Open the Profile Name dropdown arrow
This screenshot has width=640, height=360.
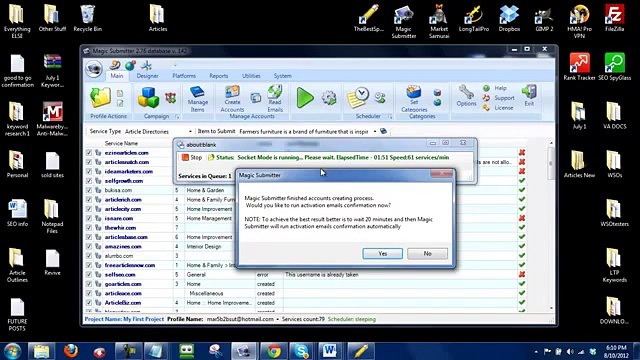[278, 319]
